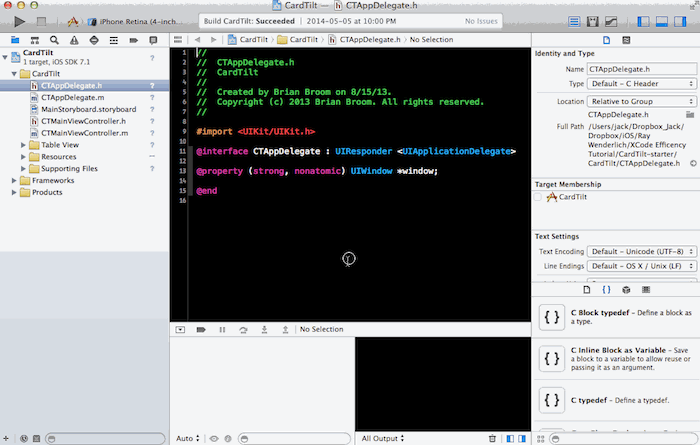This screenshot has width=700, height=445.
Task: Click the Name field CTAppDelegate.h
Action: pyautogui.click(x=642, y=69)
